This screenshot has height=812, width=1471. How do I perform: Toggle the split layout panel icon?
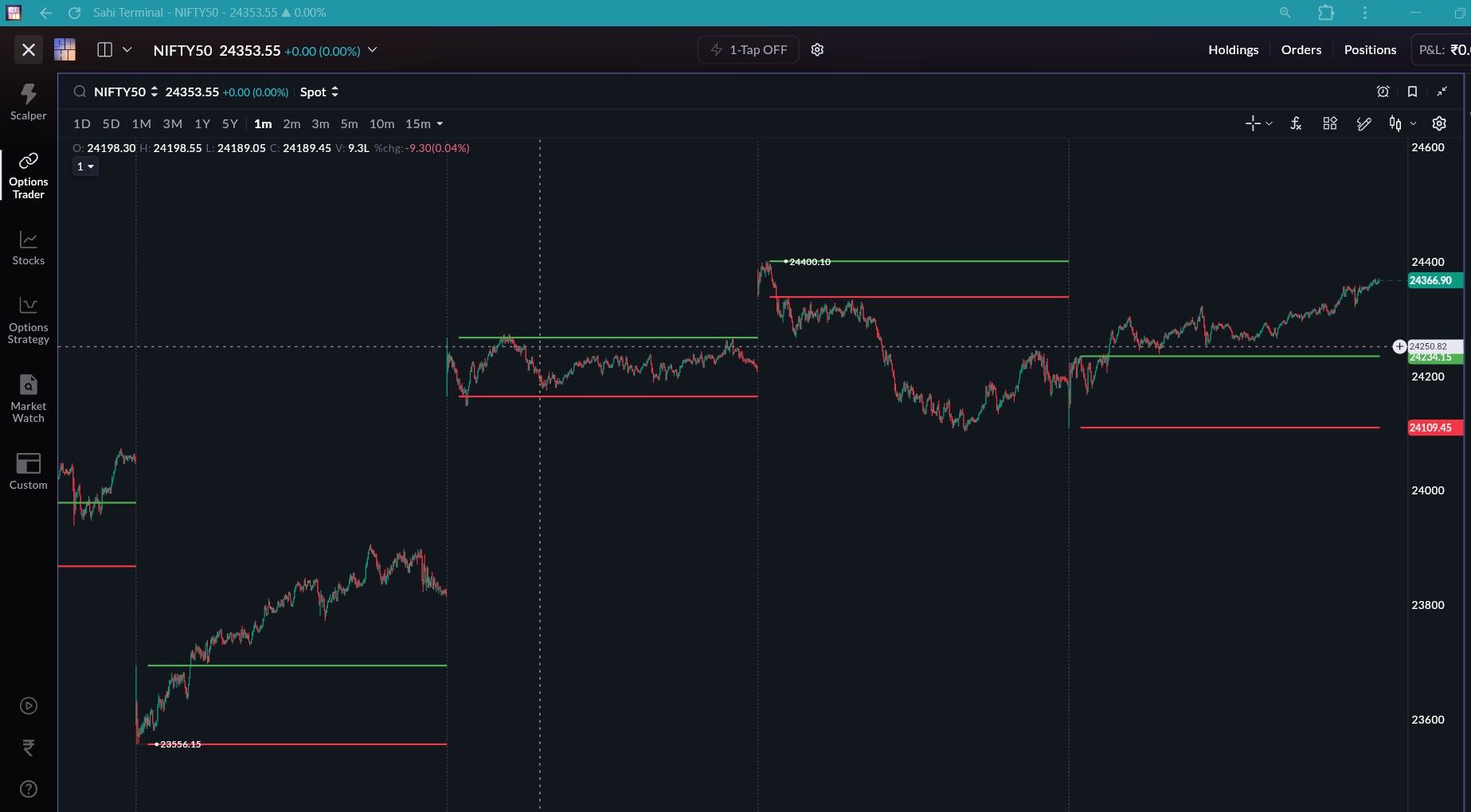(x=104, y=49)
